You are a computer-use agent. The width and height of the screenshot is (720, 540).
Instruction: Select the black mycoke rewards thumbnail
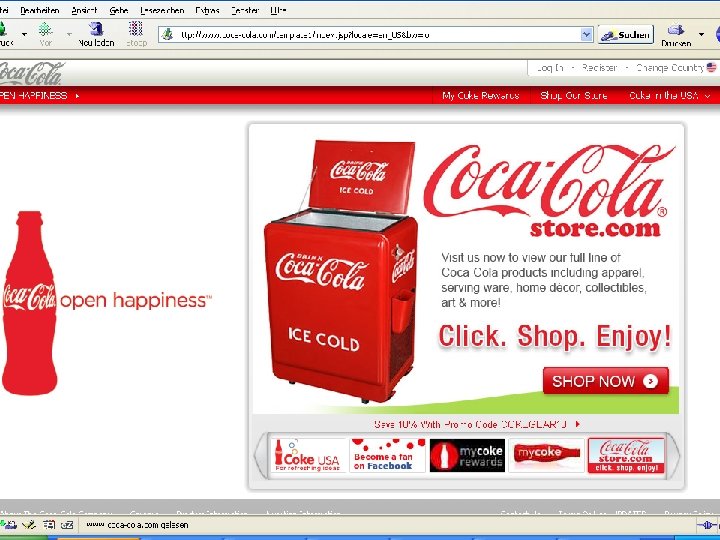tap(467, 455)
